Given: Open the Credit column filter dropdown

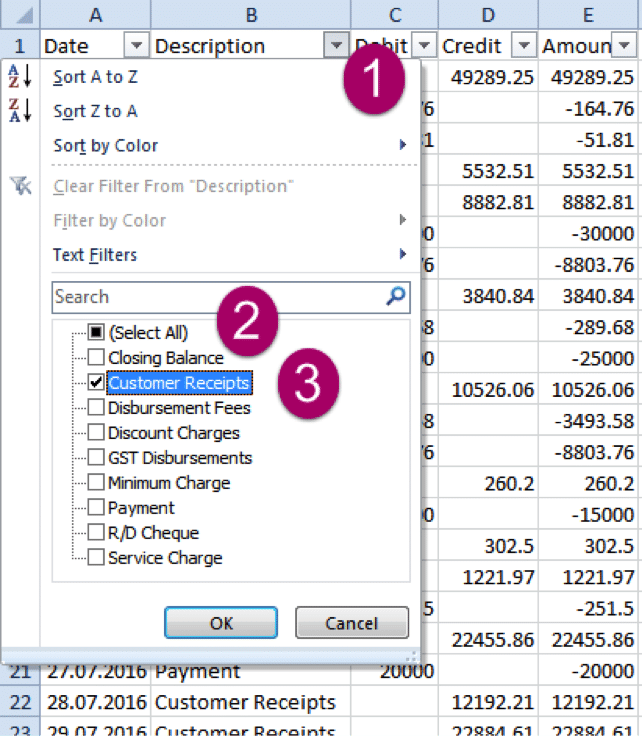Looking at the screenshot, I should (x=523, y=46).
